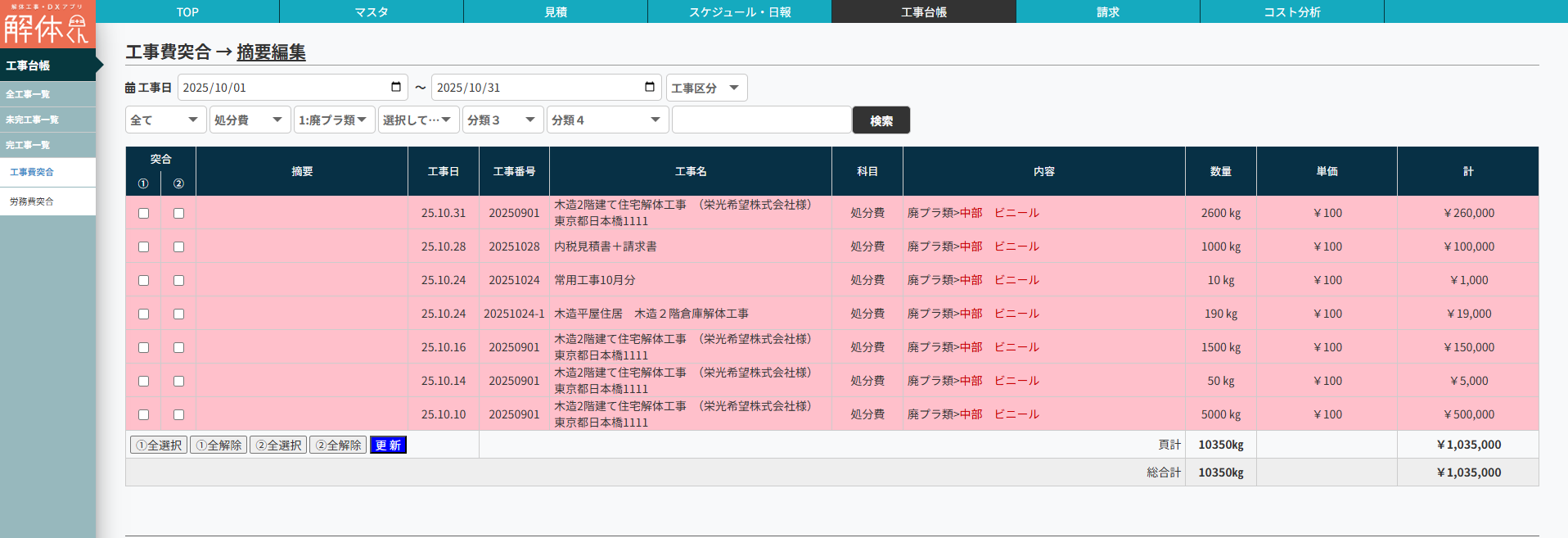
Task: Select 全工事一覧 in sidebar
Action: pos(47,94)
